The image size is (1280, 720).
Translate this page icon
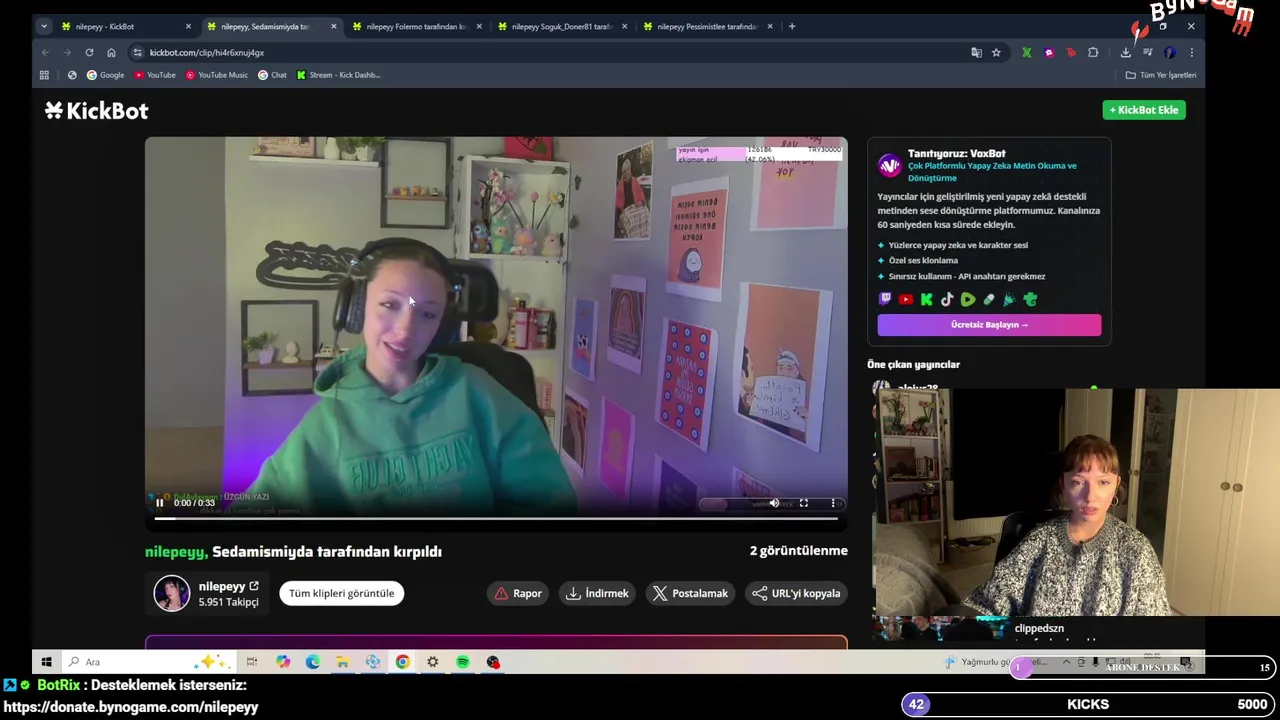click(x=976, y=52)
